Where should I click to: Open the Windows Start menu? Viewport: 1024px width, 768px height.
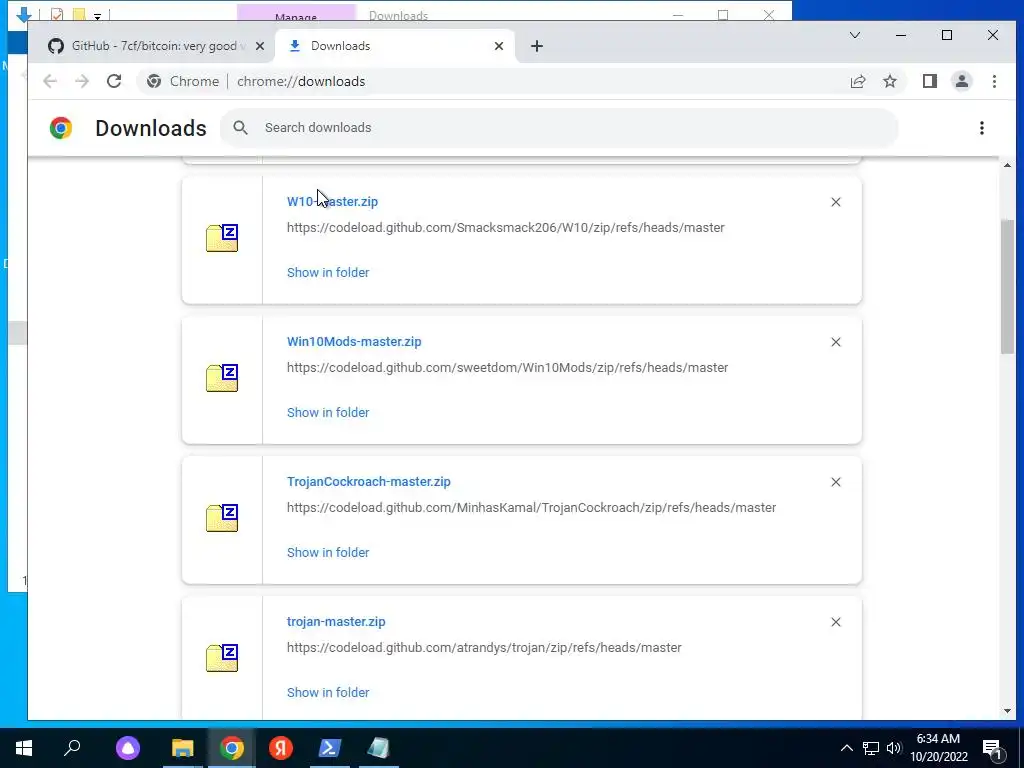[24, 748]
